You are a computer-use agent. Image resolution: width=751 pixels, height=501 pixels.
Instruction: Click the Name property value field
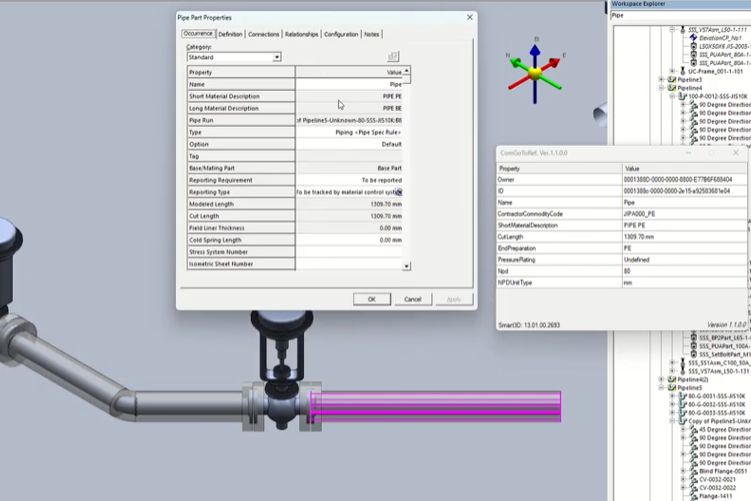coord(352,84)
